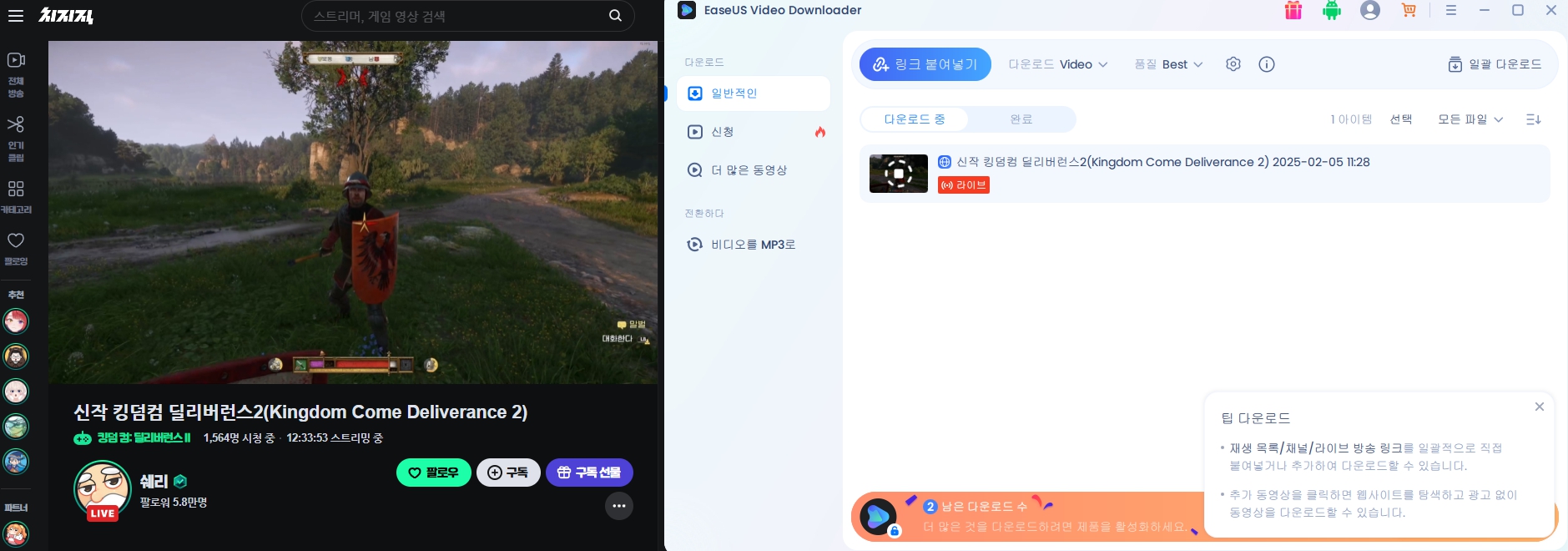Viewport: 1568px width, 551px height.
Task: Open the EaseUS hamburger menu icon
Action: coord(1451,11)
